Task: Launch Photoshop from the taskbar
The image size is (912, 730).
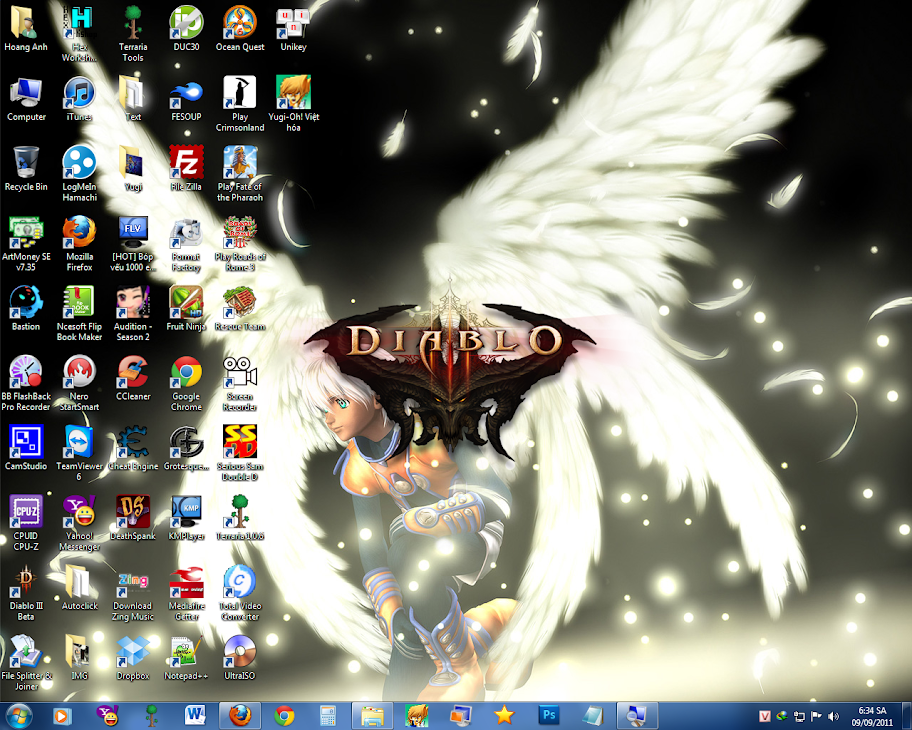Action: [548, 715]
